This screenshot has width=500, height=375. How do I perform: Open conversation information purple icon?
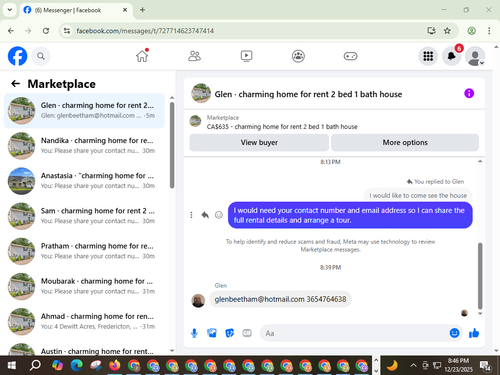[469, 93]
